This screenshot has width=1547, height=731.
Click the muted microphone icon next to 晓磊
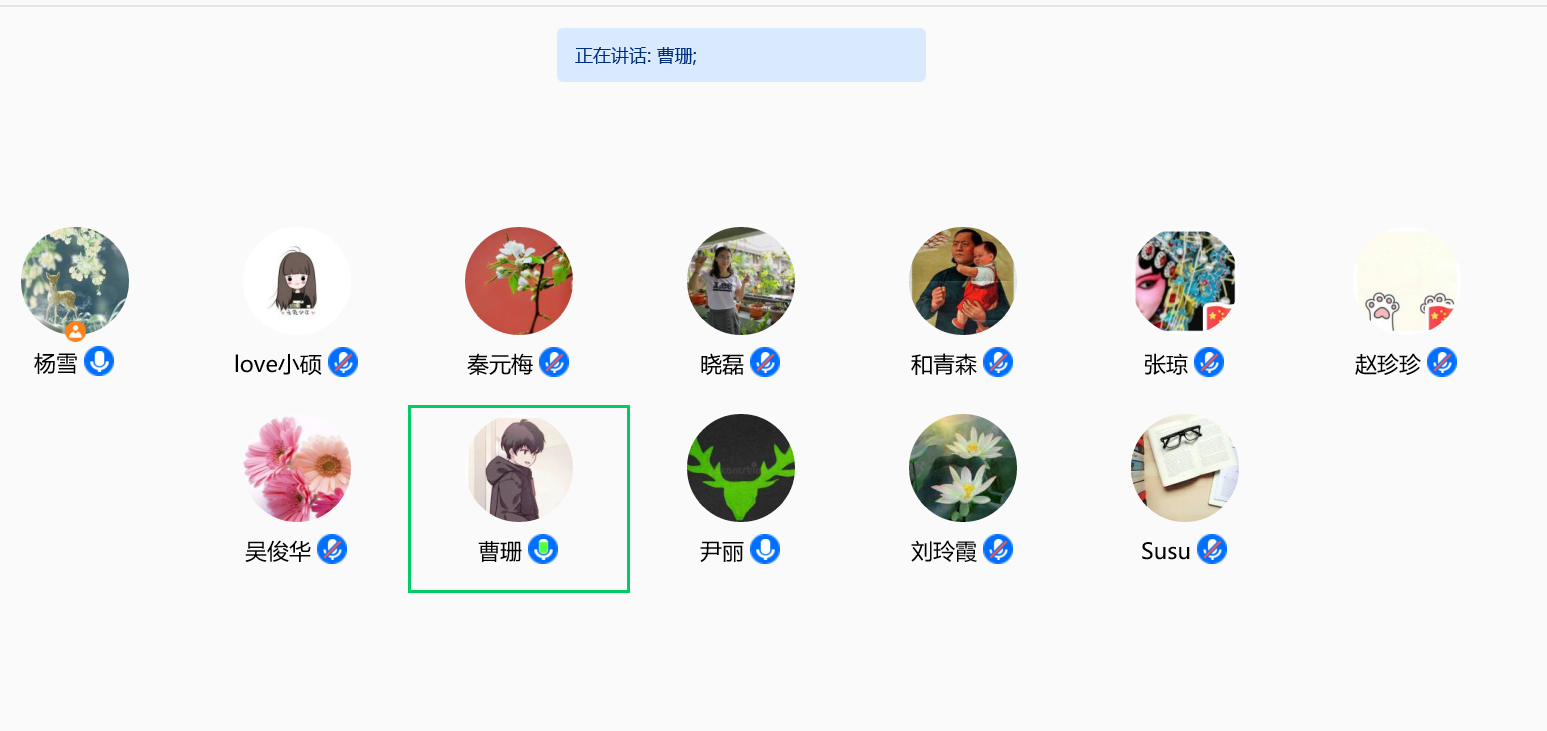point(765,362)
